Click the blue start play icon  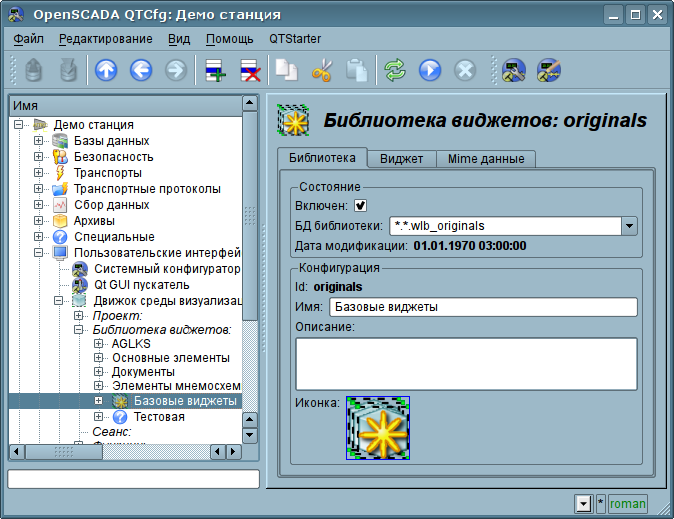[430, 70]
